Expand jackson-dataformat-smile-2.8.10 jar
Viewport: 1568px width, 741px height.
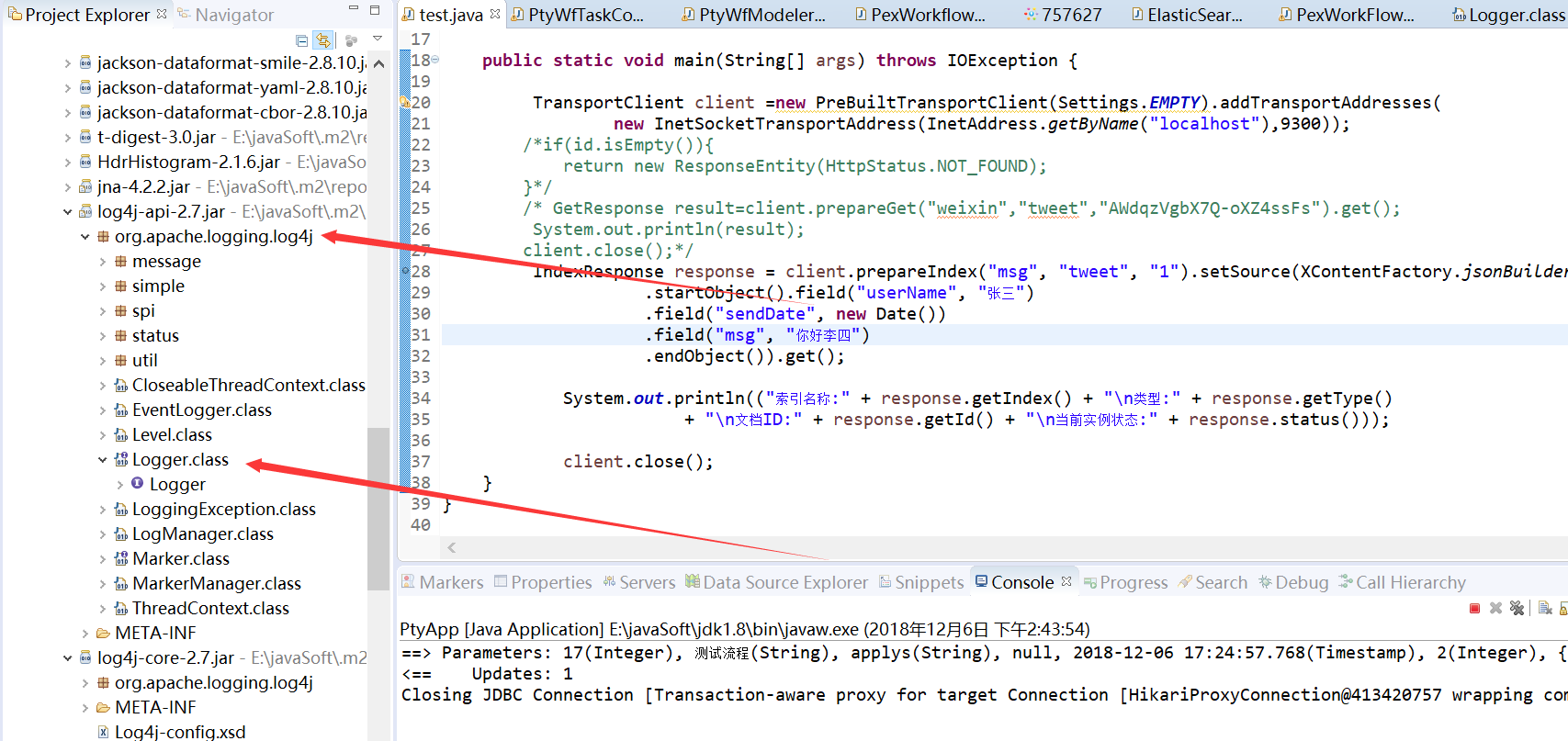[67, 63]
